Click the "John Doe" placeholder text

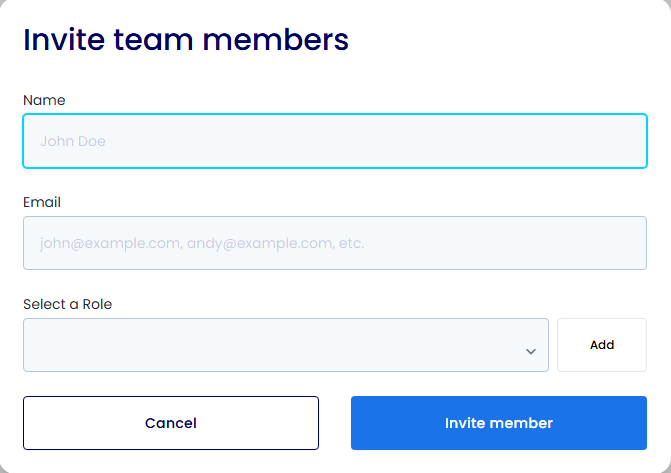pos(73,141)
